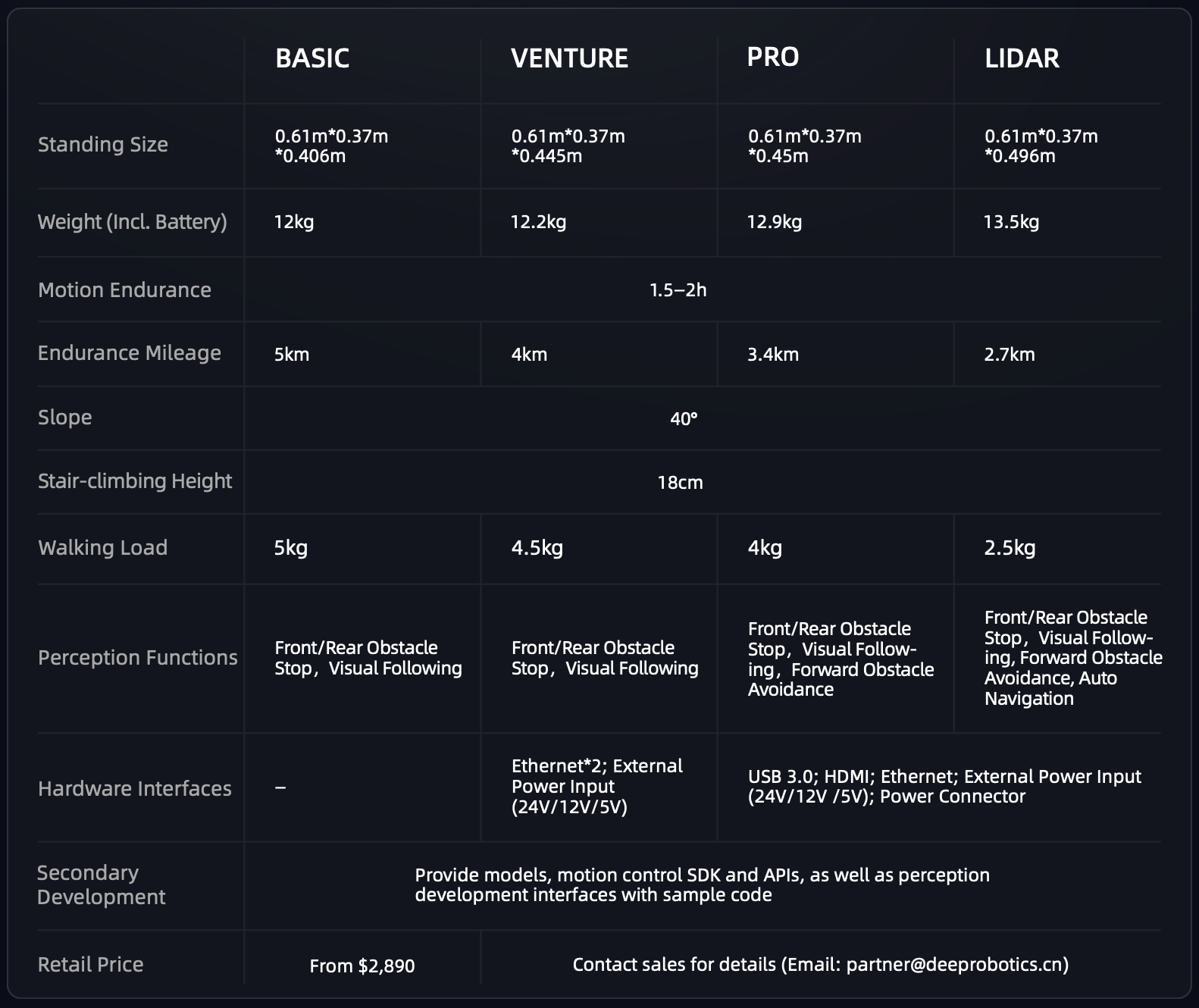1199x1008 pixels.
Task: Click the 18cm stair-climbing value
Action: (x=680, y=482)
